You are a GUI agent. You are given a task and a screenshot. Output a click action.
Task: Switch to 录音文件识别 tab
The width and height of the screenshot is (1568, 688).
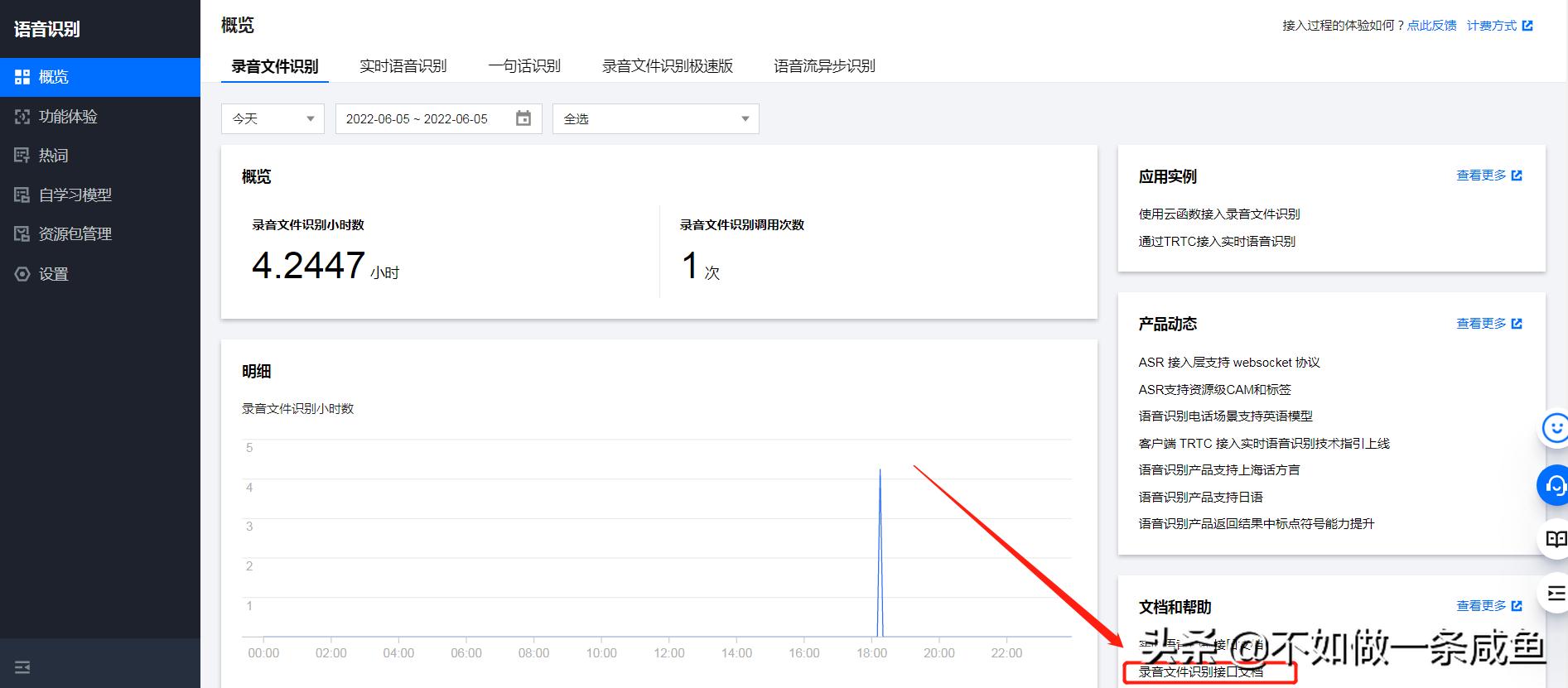tap(275, 66)
